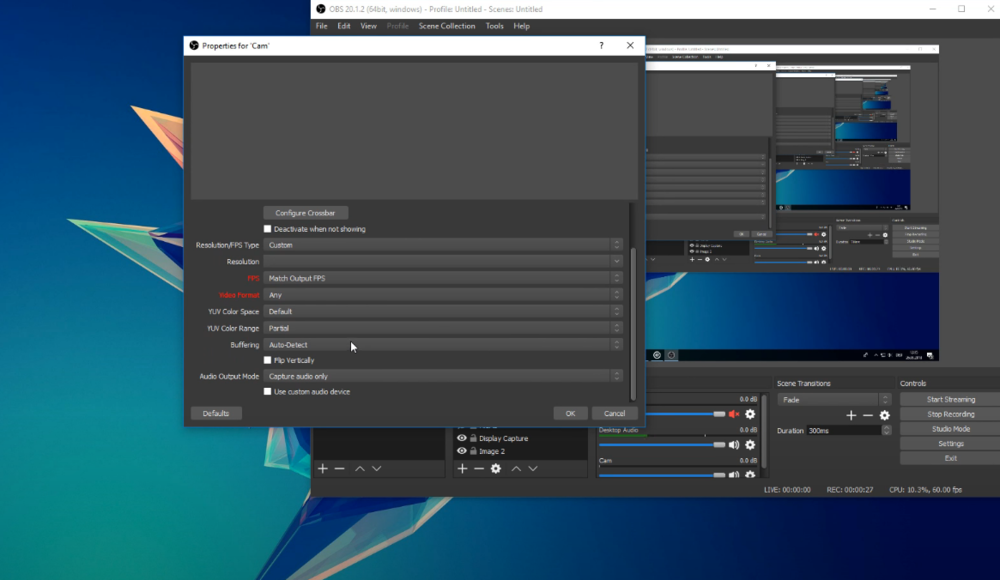Open the Fade transition dropdown
The image size is (1000, 580).
pos(833,399)
